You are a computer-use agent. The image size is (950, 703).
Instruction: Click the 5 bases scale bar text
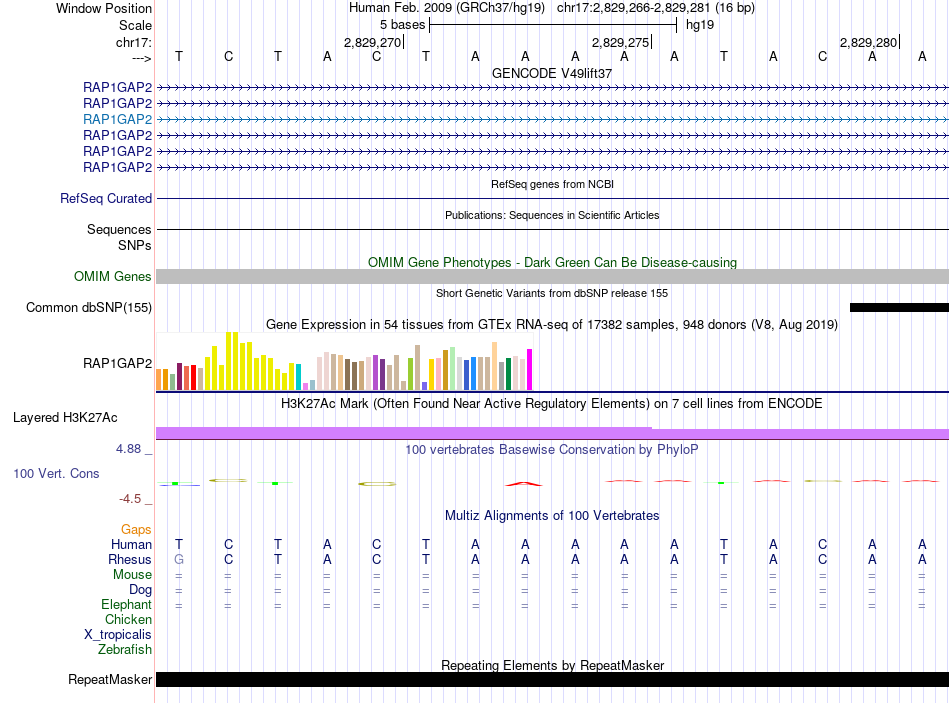coord(402,25)
